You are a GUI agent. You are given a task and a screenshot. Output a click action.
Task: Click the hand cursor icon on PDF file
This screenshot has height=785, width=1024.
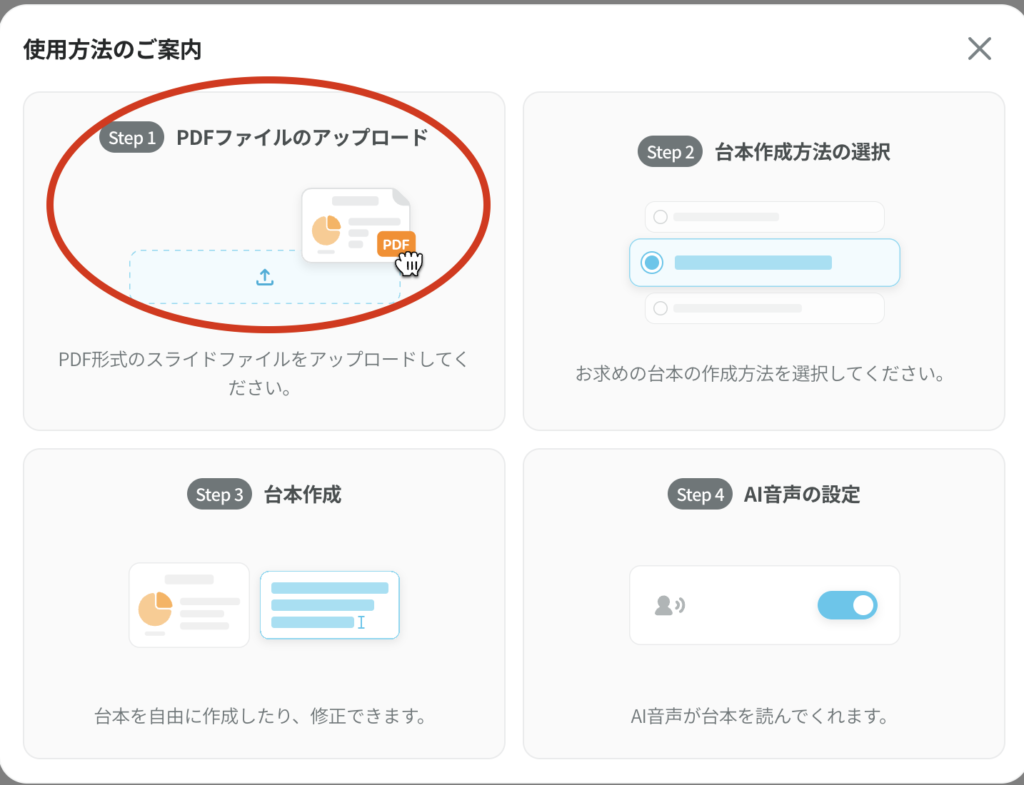[x=410, y=263]
